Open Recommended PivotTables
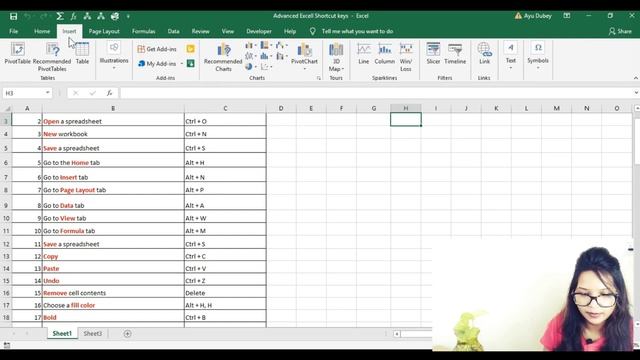Image resolution: width=640 pixels, height=360 pixels. 52,57
